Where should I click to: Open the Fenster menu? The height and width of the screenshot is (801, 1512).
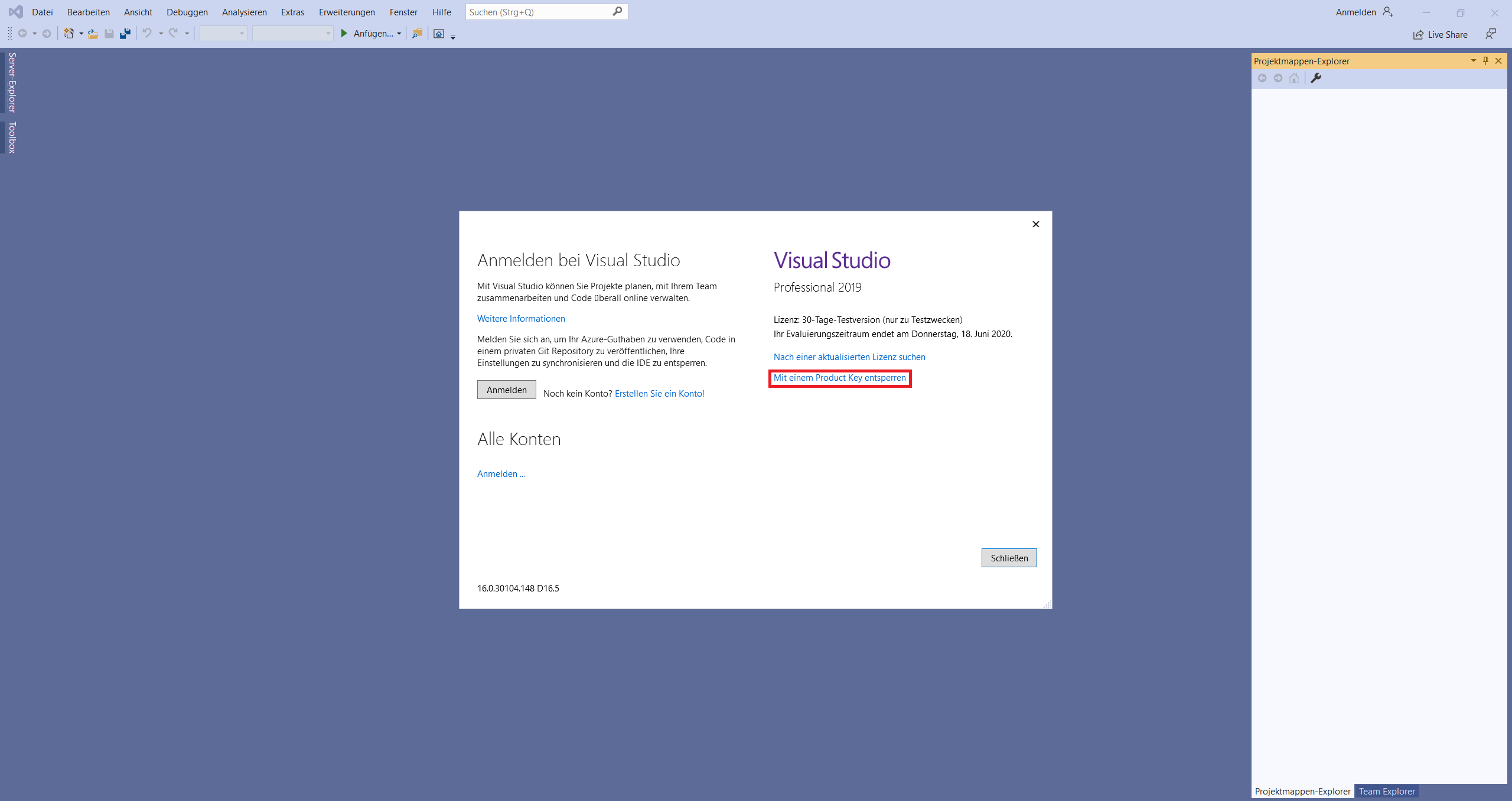403,12
